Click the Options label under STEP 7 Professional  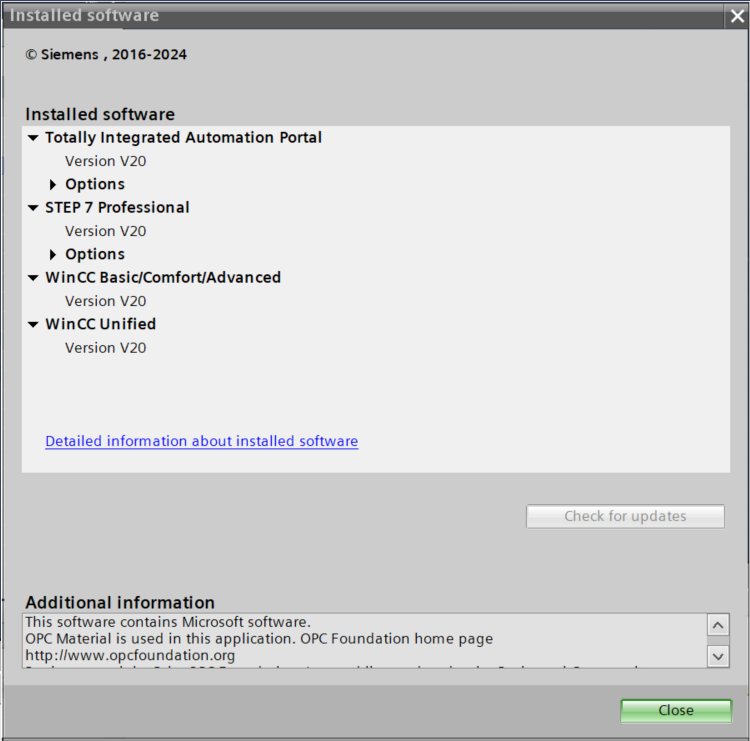(x=95, y=254)
